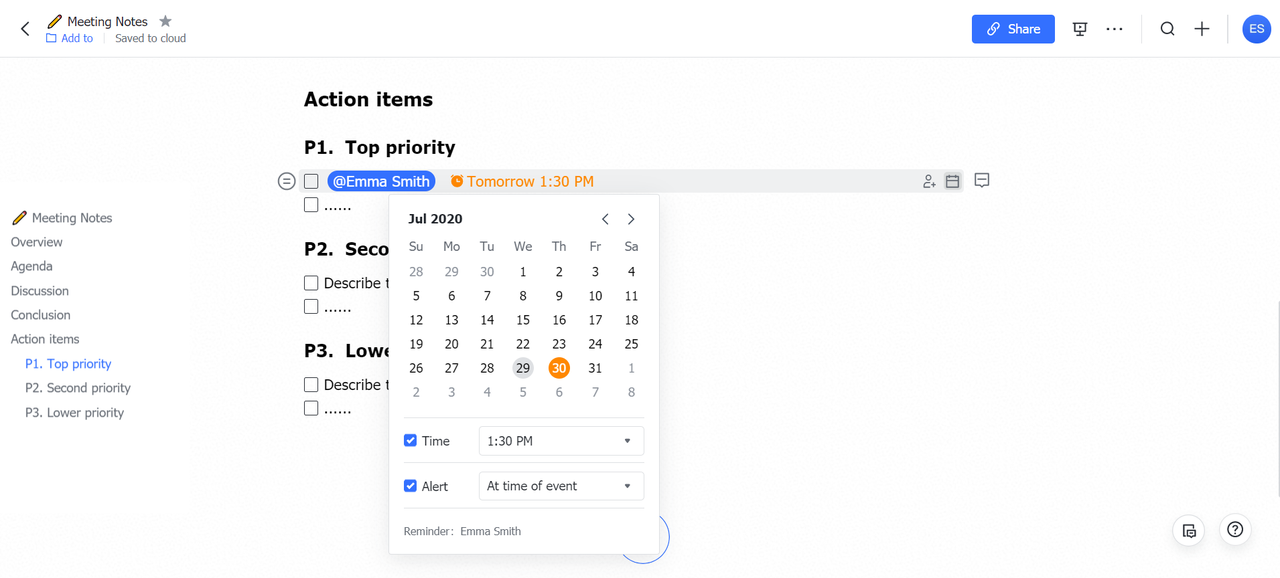Open presentation mode icon
This screenshot has width=1280, height=578.
pyautogui.click(x=1080, y=29)
